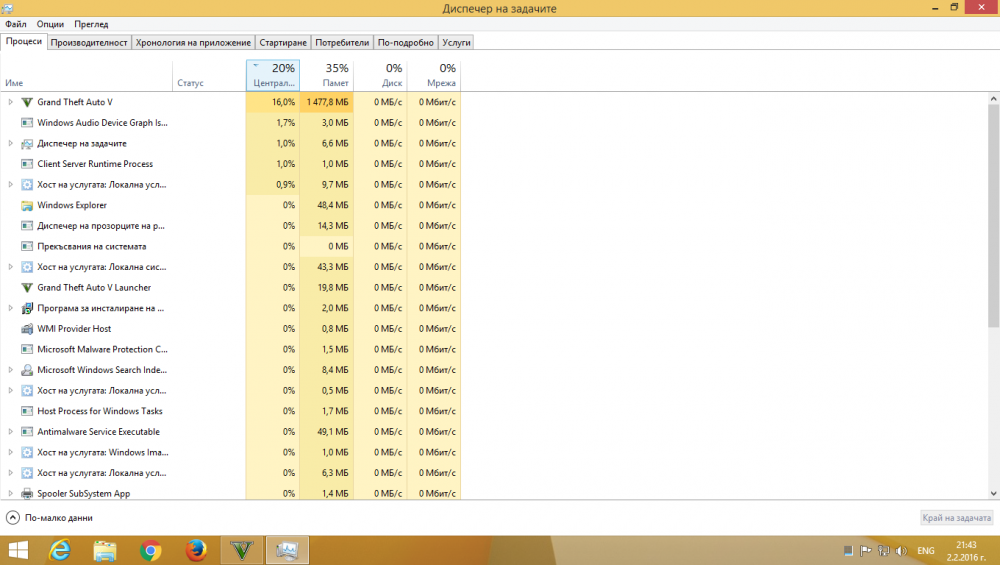Select the 1 477,8 МБ memory cell
The image size is (1000, 565).
coord(327,102)
